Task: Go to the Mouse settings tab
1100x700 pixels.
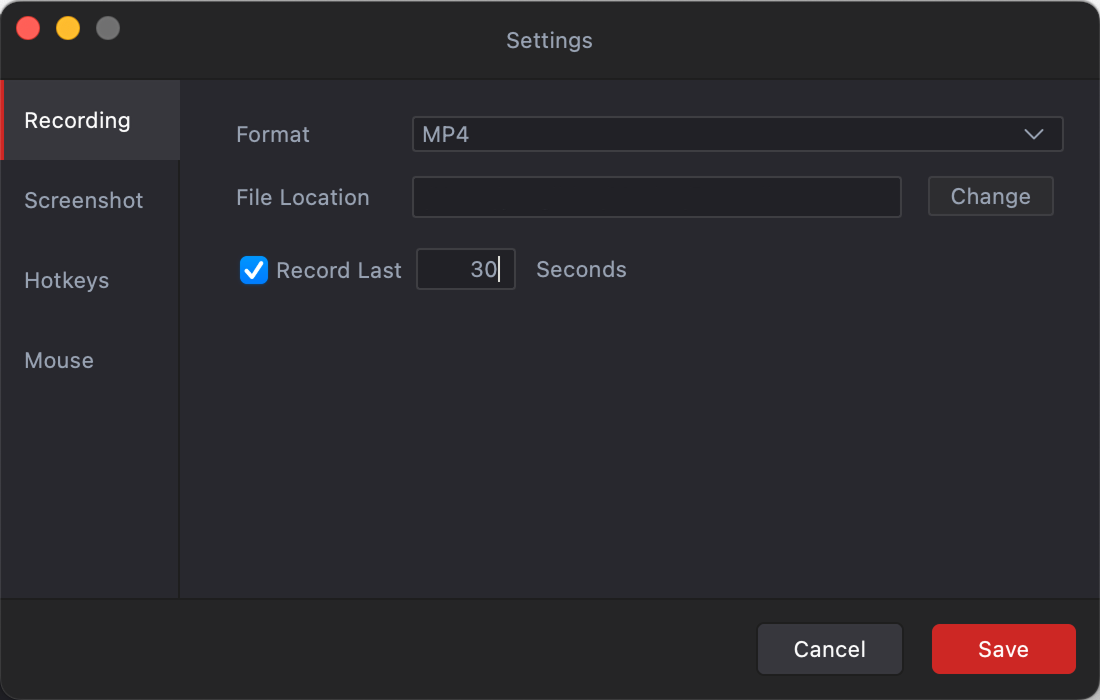Action: (59, 360)
